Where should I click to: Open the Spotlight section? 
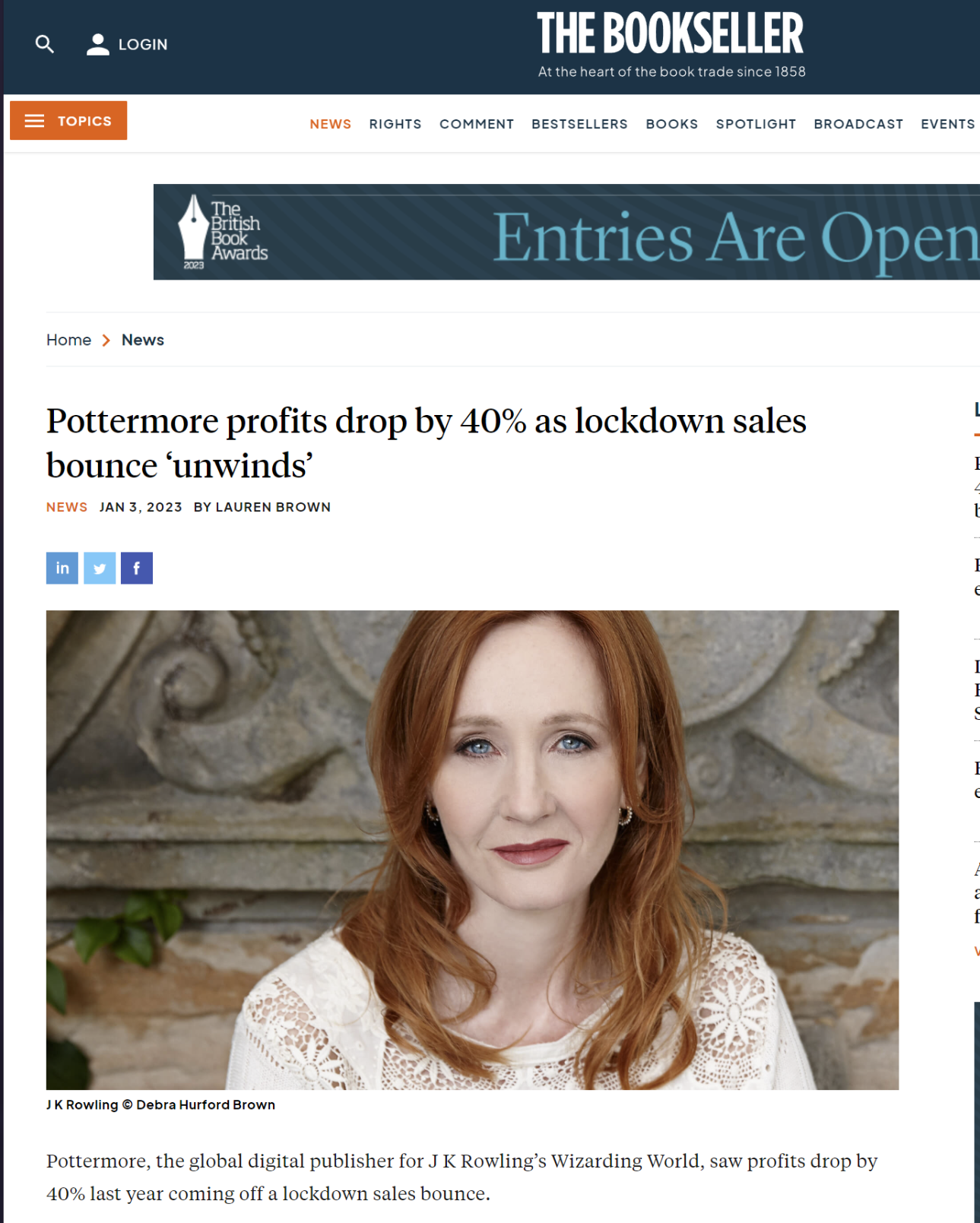(756, 124)
